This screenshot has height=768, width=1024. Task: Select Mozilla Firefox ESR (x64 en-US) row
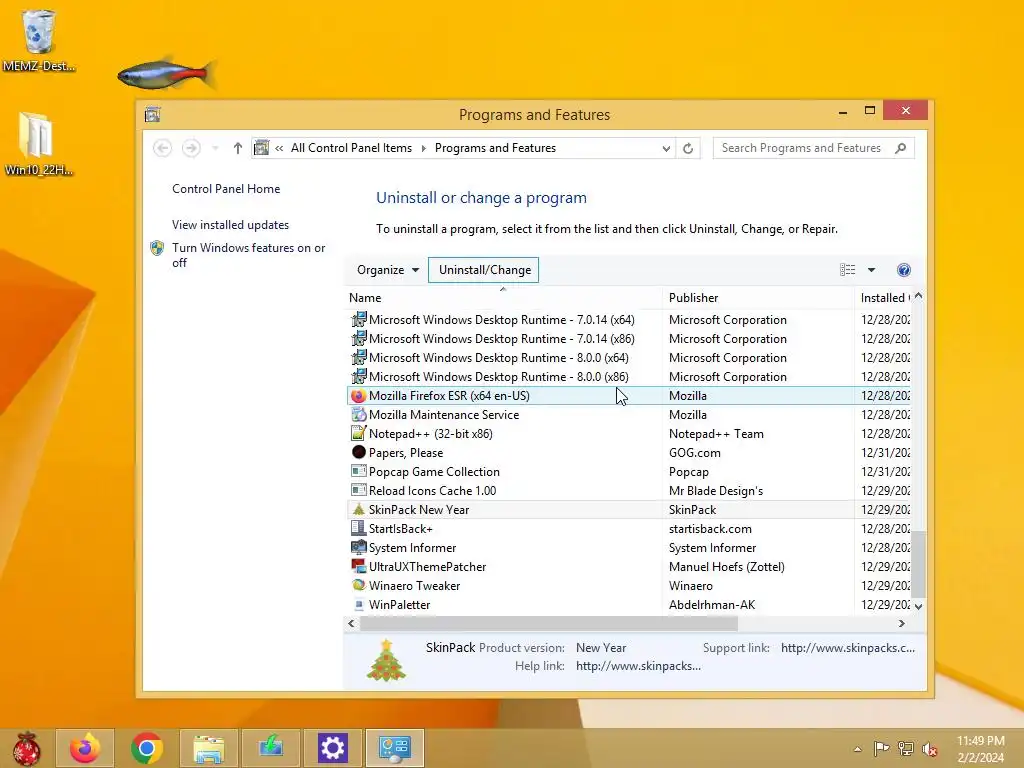click(629, 396)
